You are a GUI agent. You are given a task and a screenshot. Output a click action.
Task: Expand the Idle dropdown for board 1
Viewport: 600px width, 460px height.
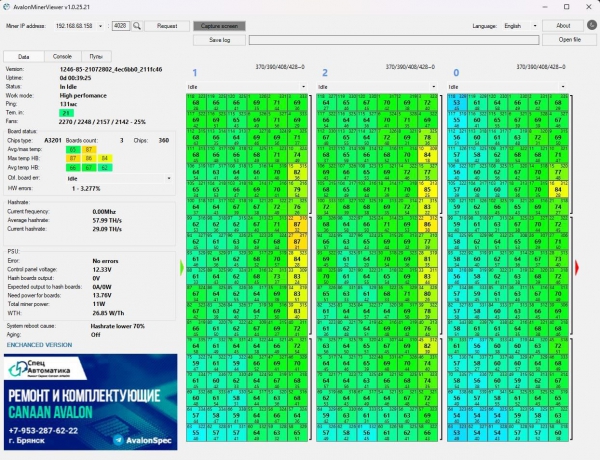click(246, 88)
